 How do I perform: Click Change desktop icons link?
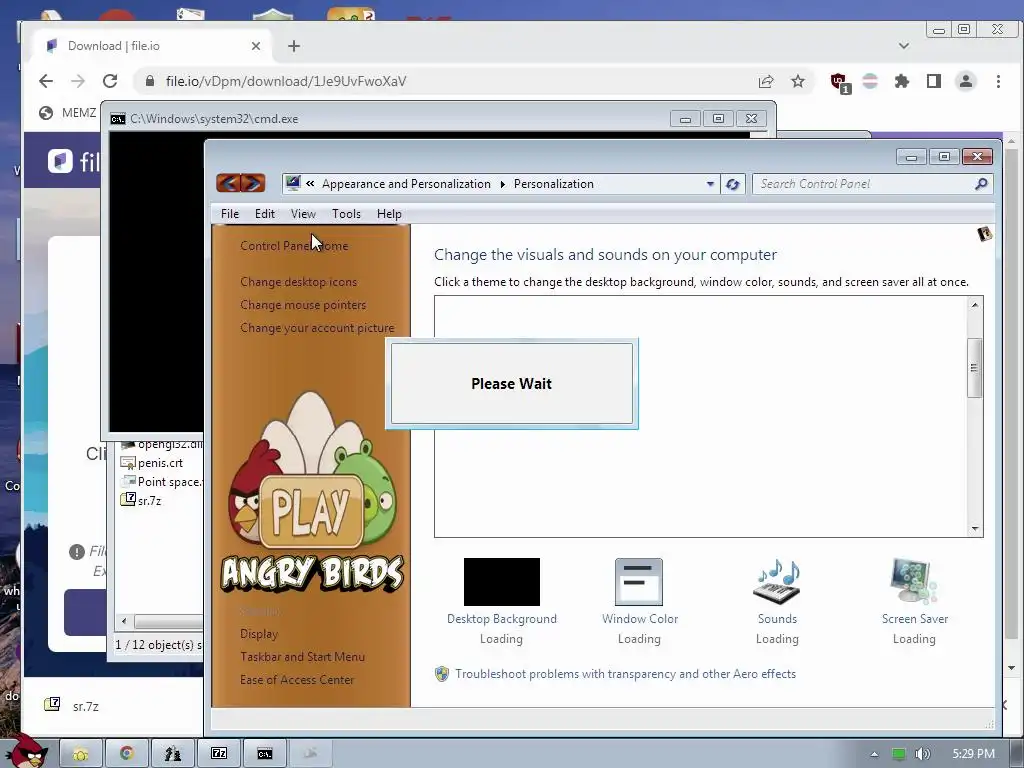[298, 281]
